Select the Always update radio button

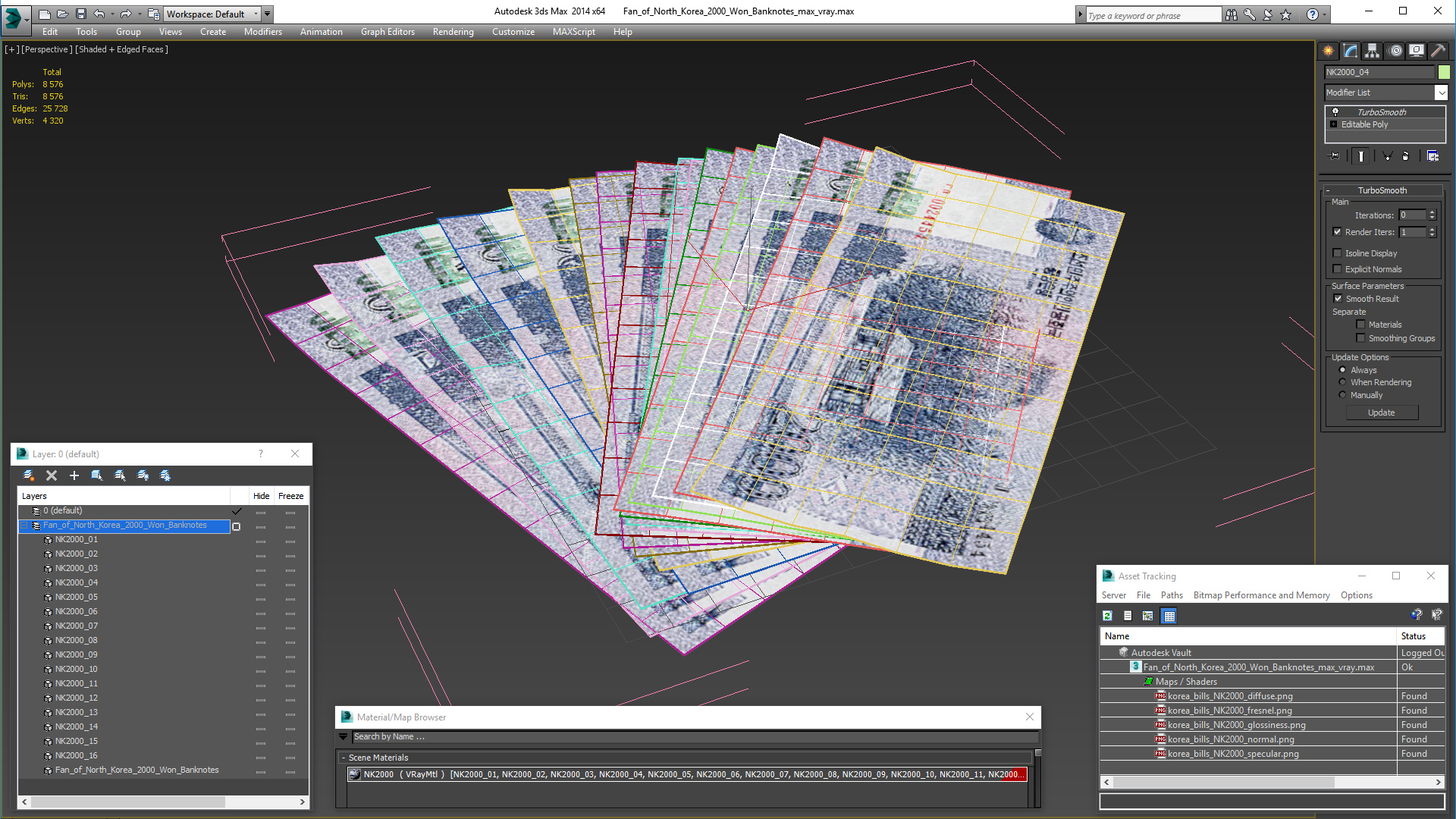1343,370
